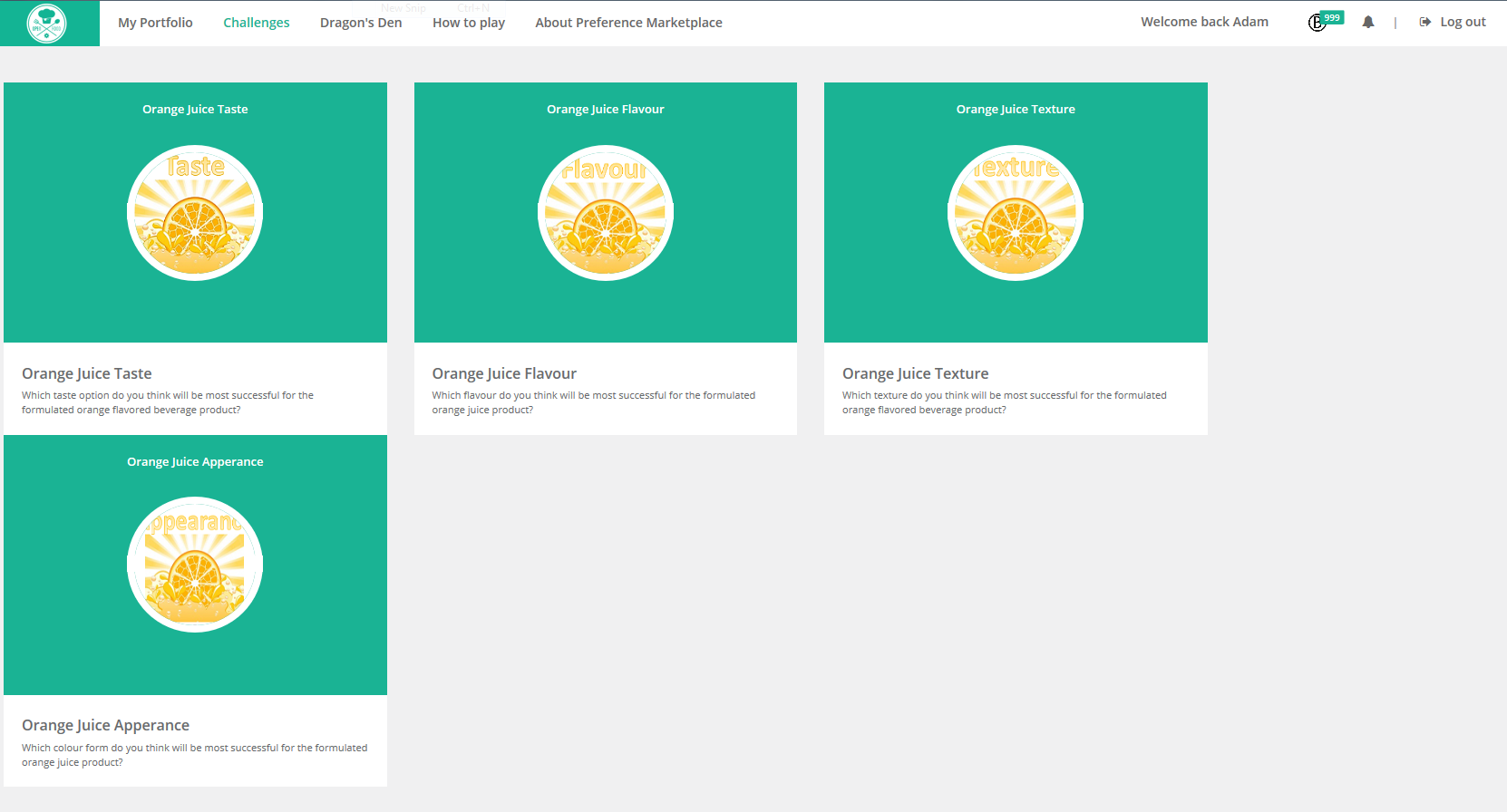Viewport: 1507px width, 812px height.
Task: Click green banner title Orange Juice Texture
Action: point(1016,109)
